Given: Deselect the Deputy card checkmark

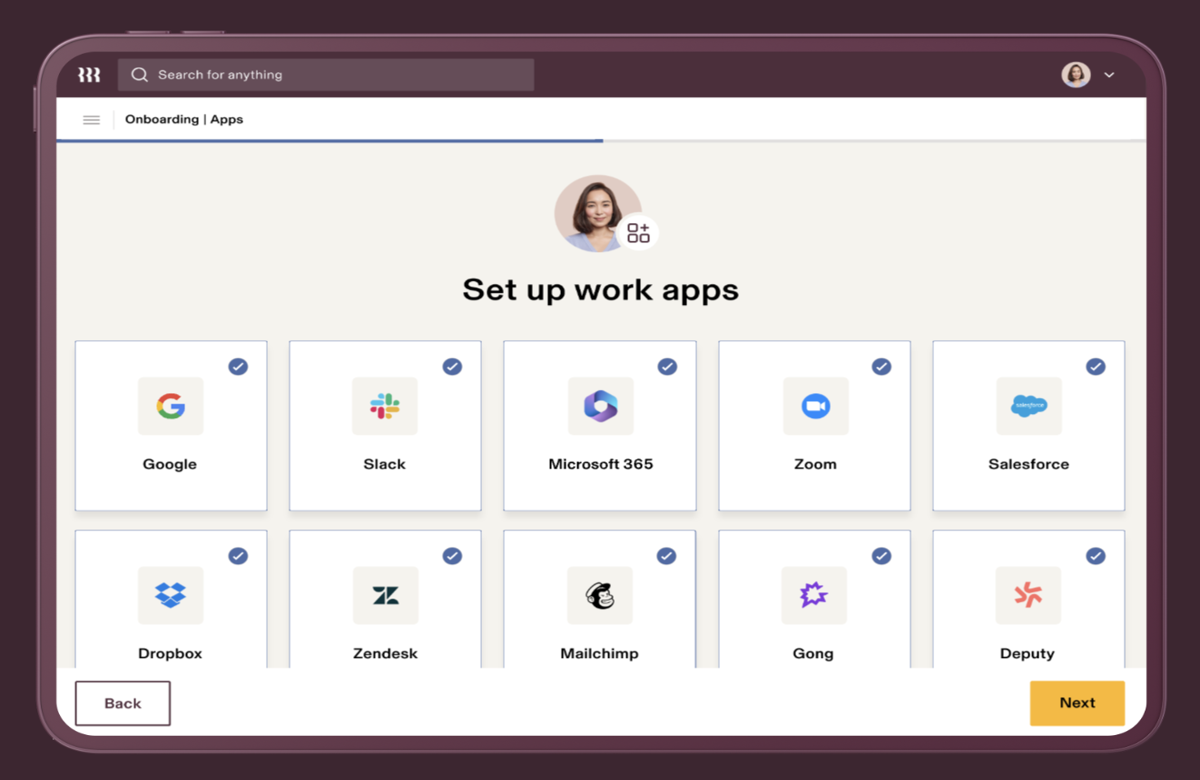Looking at the screenshot, I should 1096,556.
